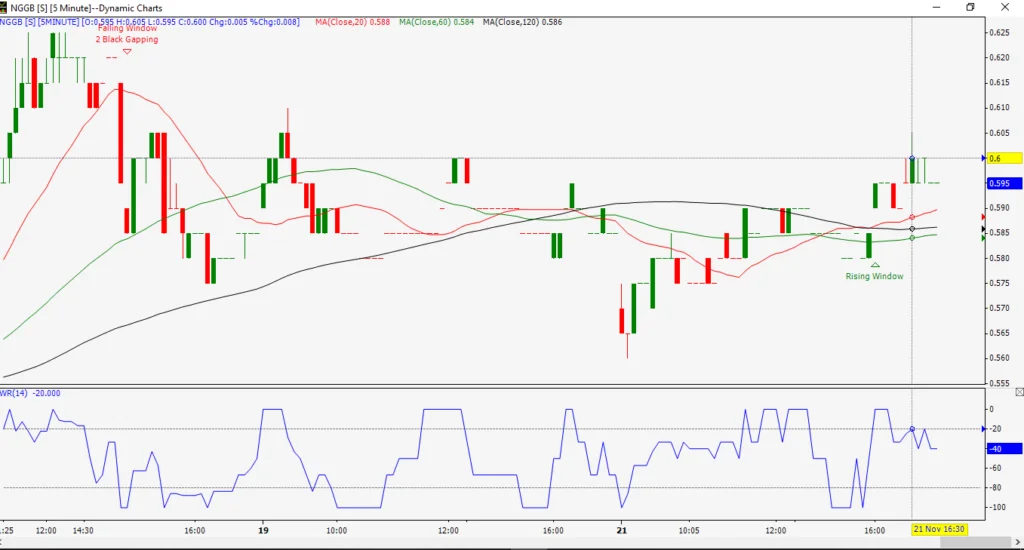Image resolution: width=1024 pixels, height=550 pixels.
Task: Click the Dynamic Charts window icon
Action: (4, 7)
